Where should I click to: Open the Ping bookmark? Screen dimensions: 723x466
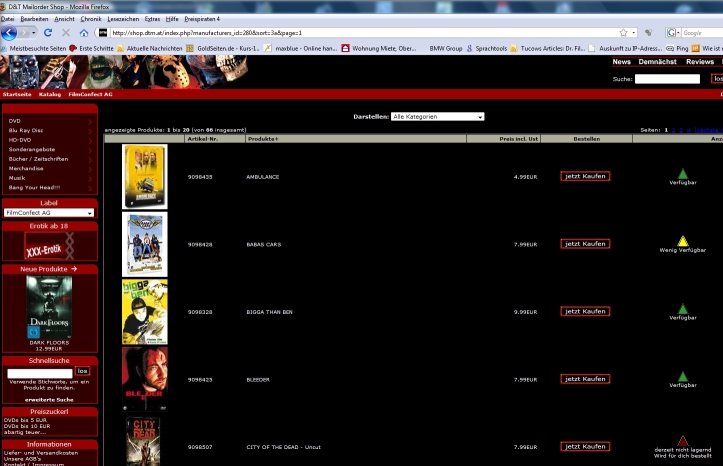(x=677, y=48)
